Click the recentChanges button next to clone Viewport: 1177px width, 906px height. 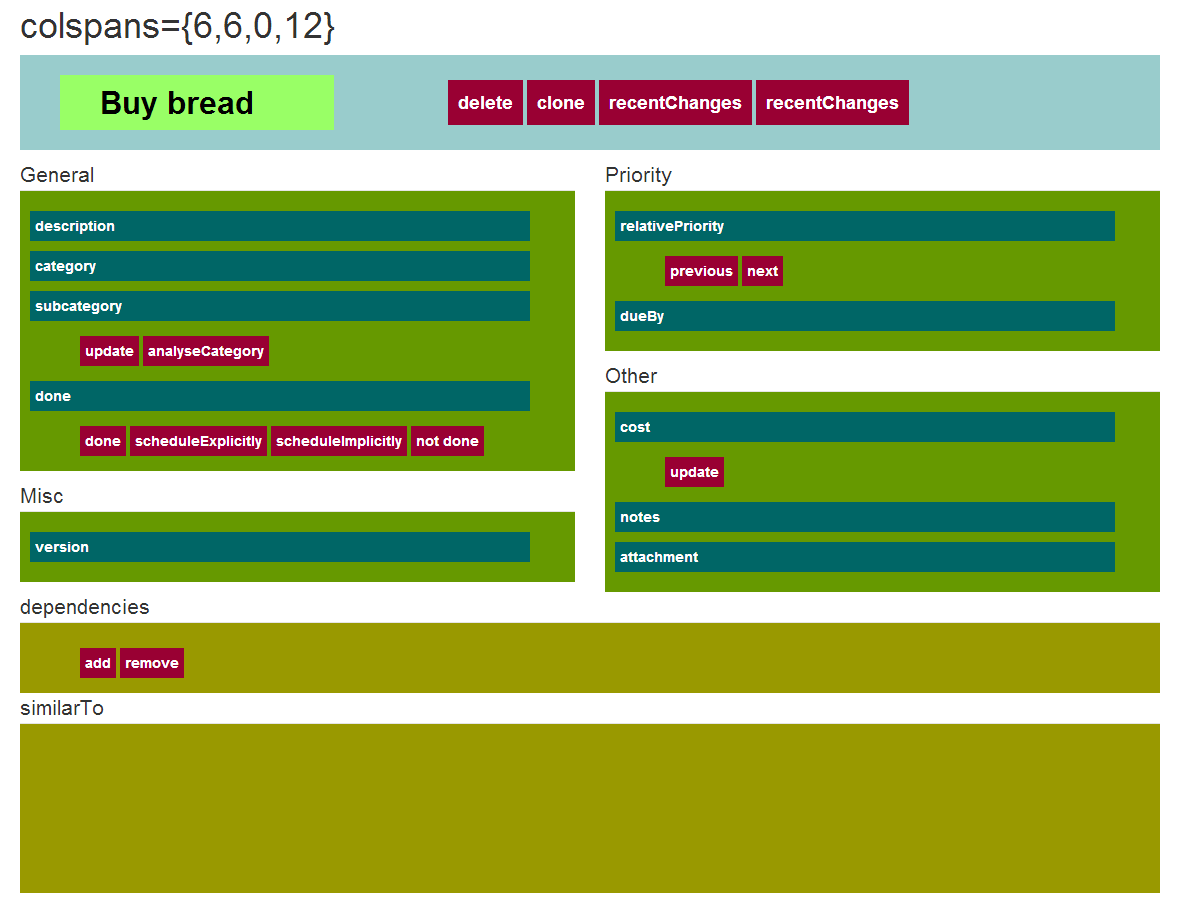[x=675, y=103]
